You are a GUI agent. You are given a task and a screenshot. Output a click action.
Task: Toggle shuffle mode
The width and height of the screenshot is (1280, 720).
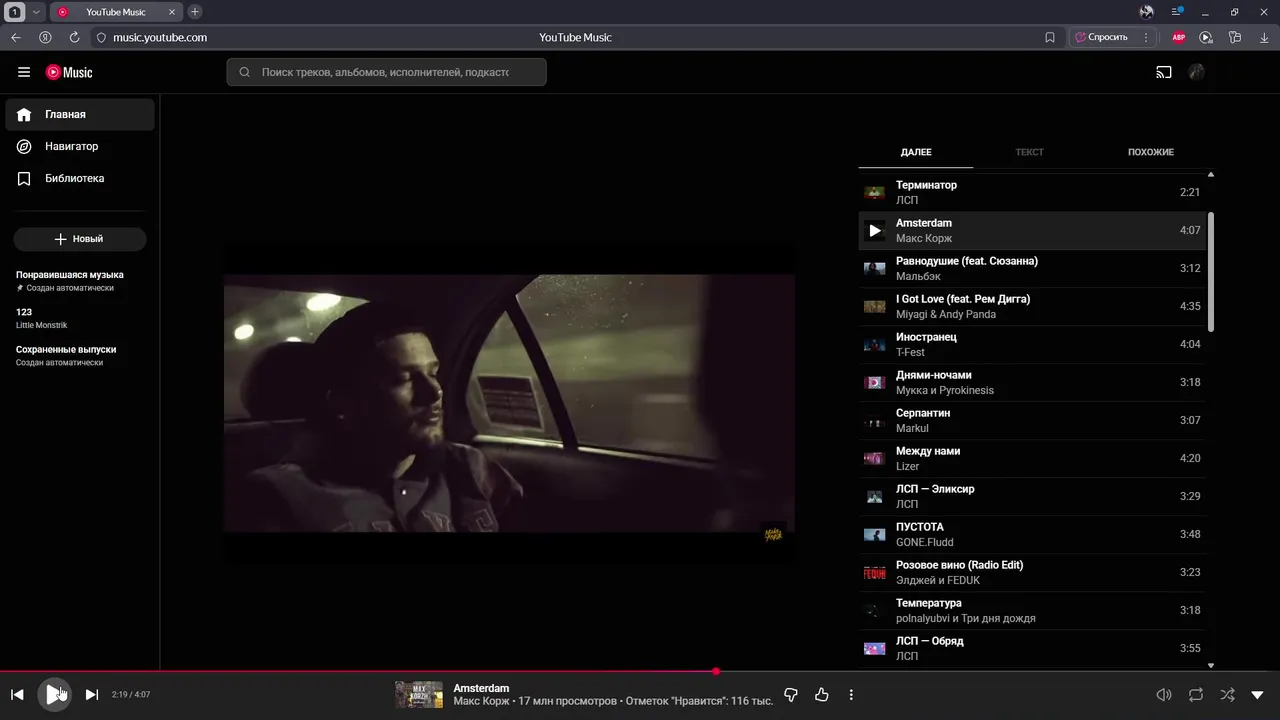[1227, 694]
